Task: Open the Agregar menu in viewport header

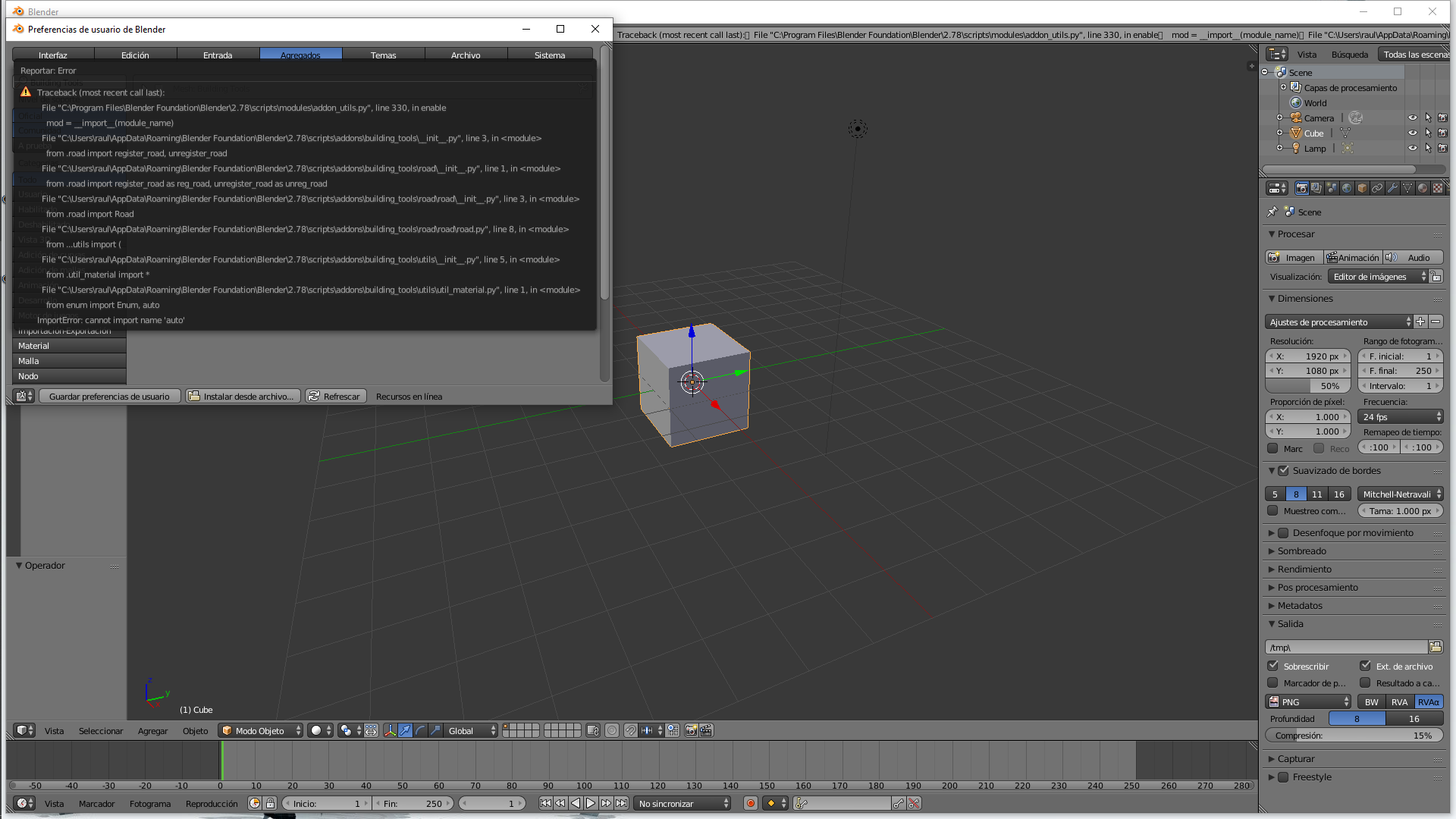Action: click(152, 730)
